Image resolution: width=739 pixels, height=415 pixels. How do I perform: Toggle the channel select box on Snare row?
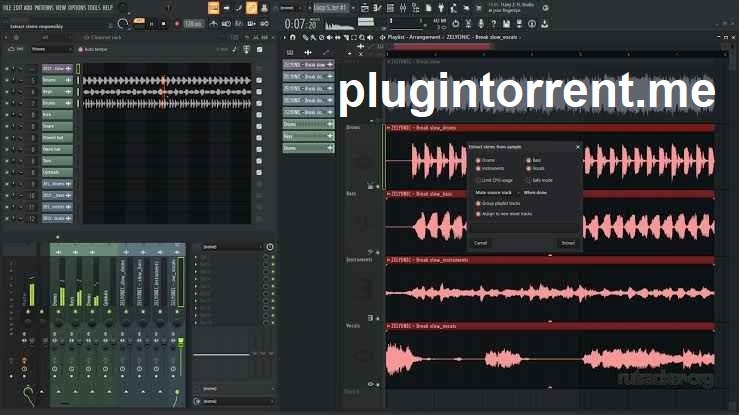259,126
